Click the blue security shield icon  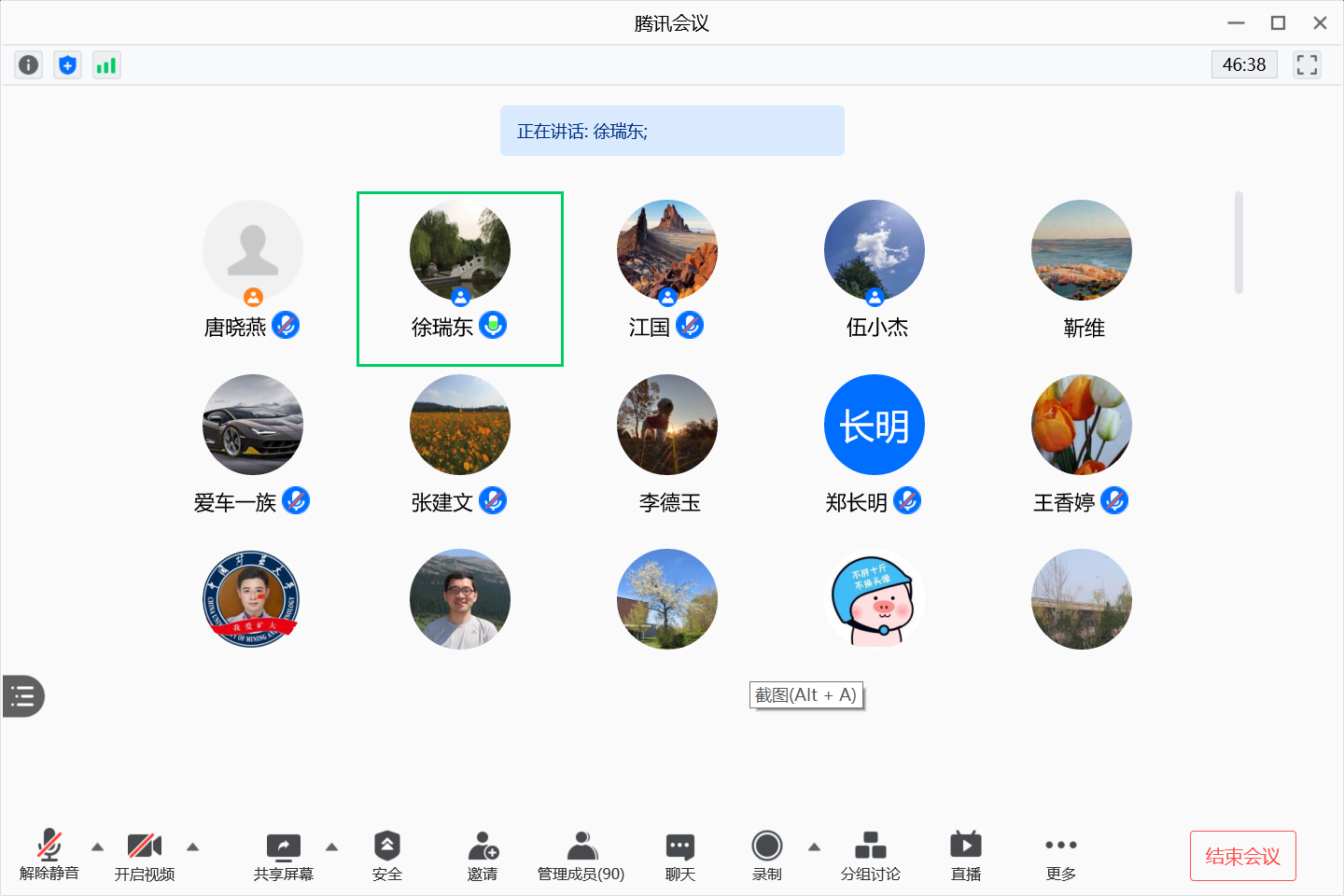67,64
